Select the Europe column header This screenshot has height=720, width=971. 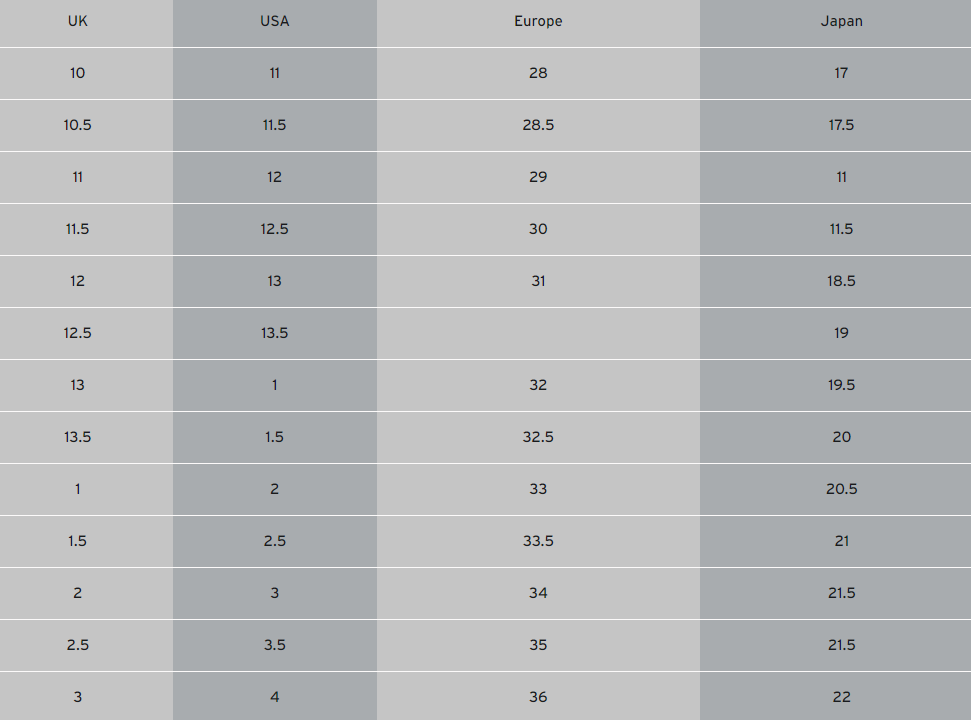coord(538,21)
